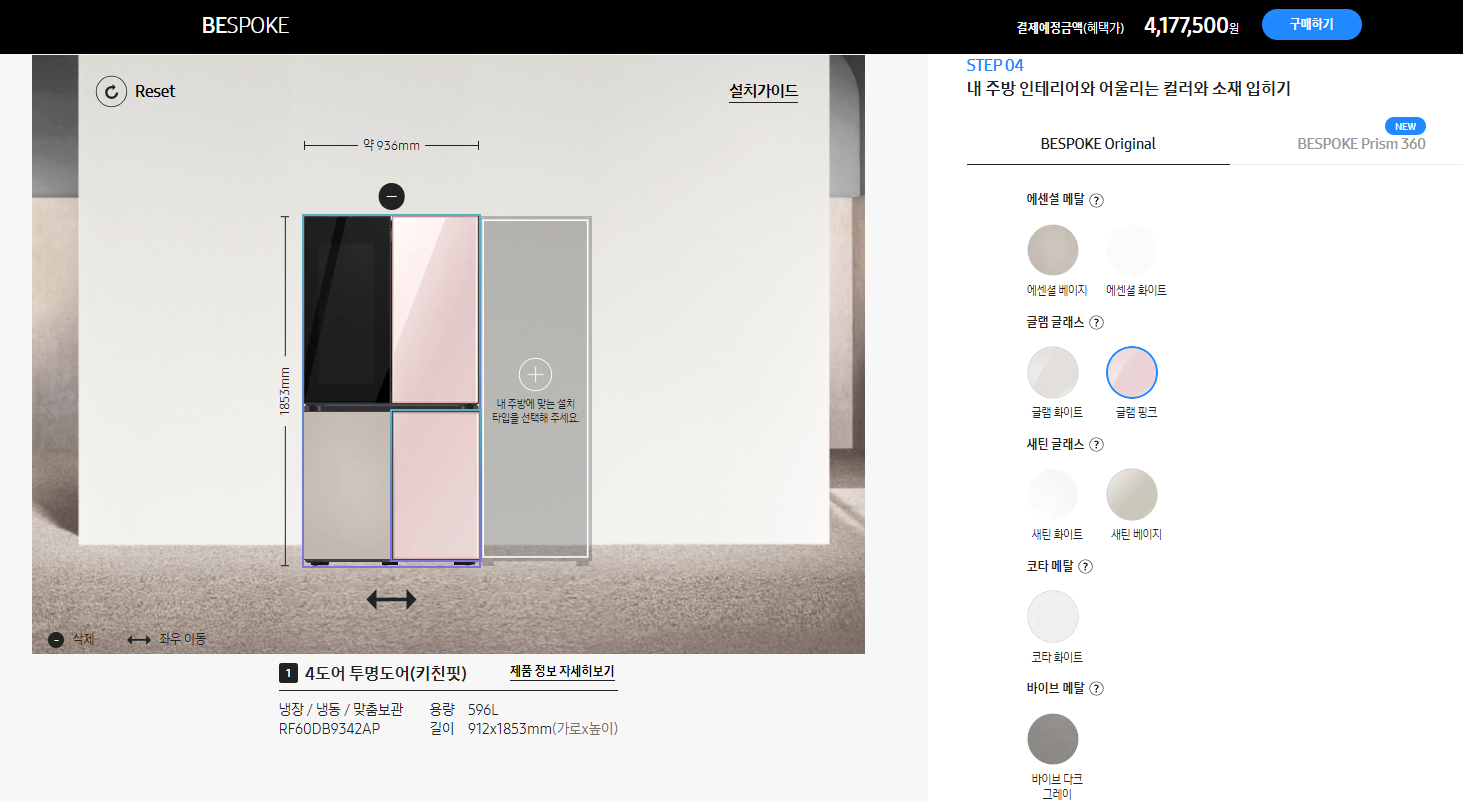Select the 코타 화이트 color swatch

coord(1053,616)
